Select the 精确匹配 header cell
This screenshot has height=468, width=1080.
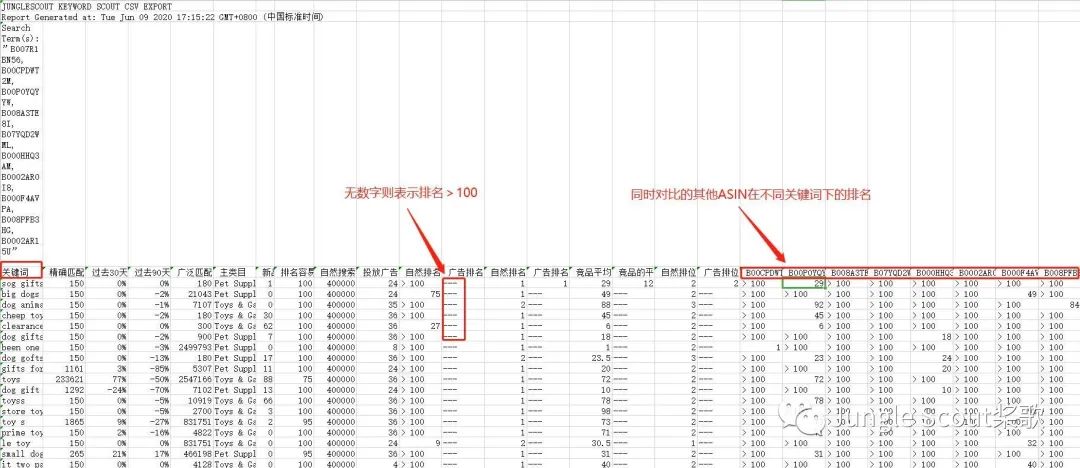click(x=67, y=273)
